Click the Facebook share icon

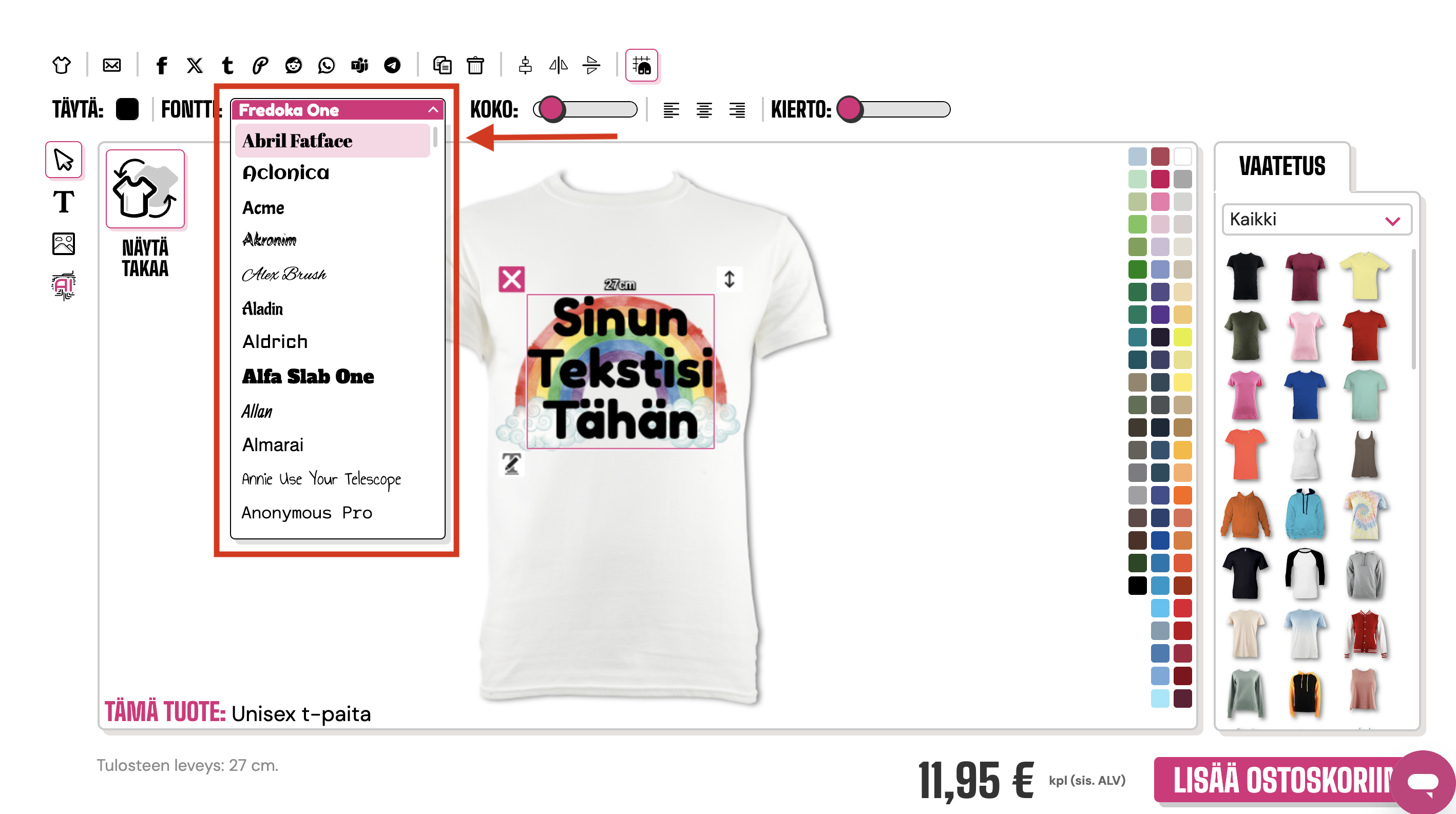click(162, 66)
